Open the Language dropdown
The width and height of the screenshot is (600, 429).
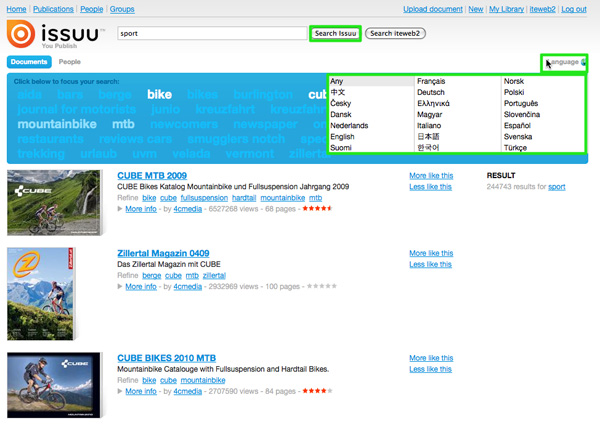[564, 62]
